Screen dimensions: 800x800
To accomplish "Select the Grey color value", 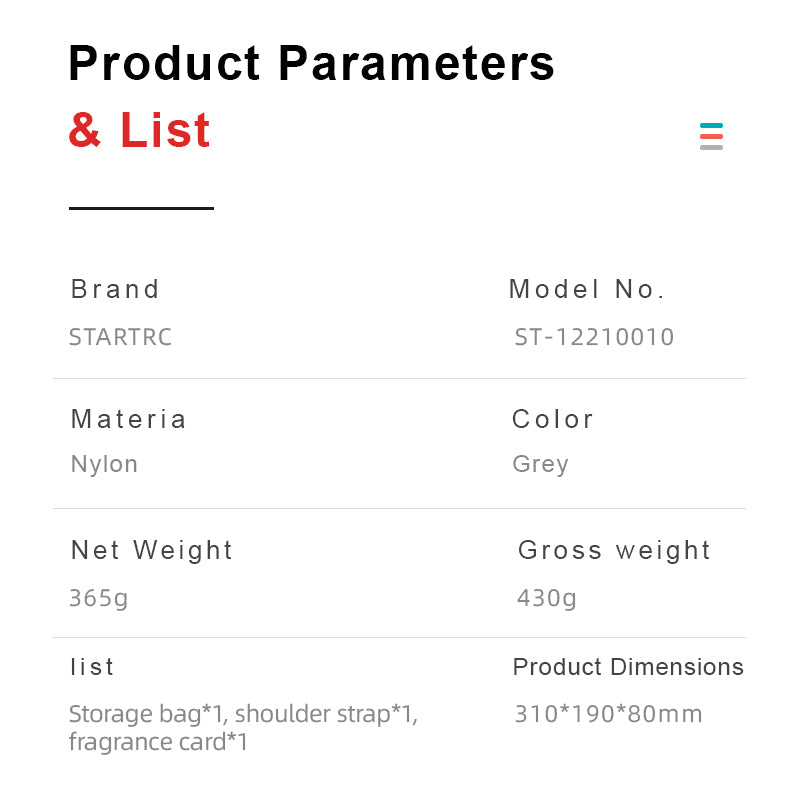I will point(540,464).
